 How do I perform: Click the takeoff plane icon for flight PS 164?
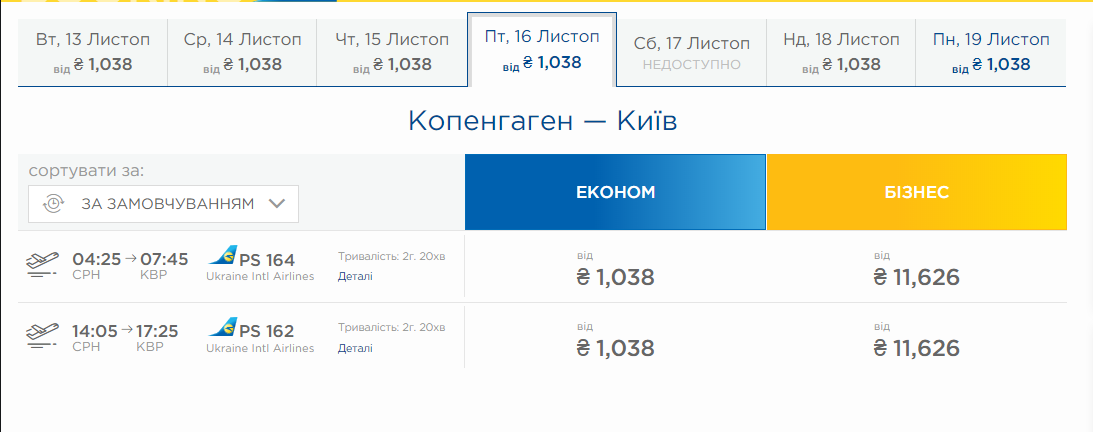coord(42,266)
